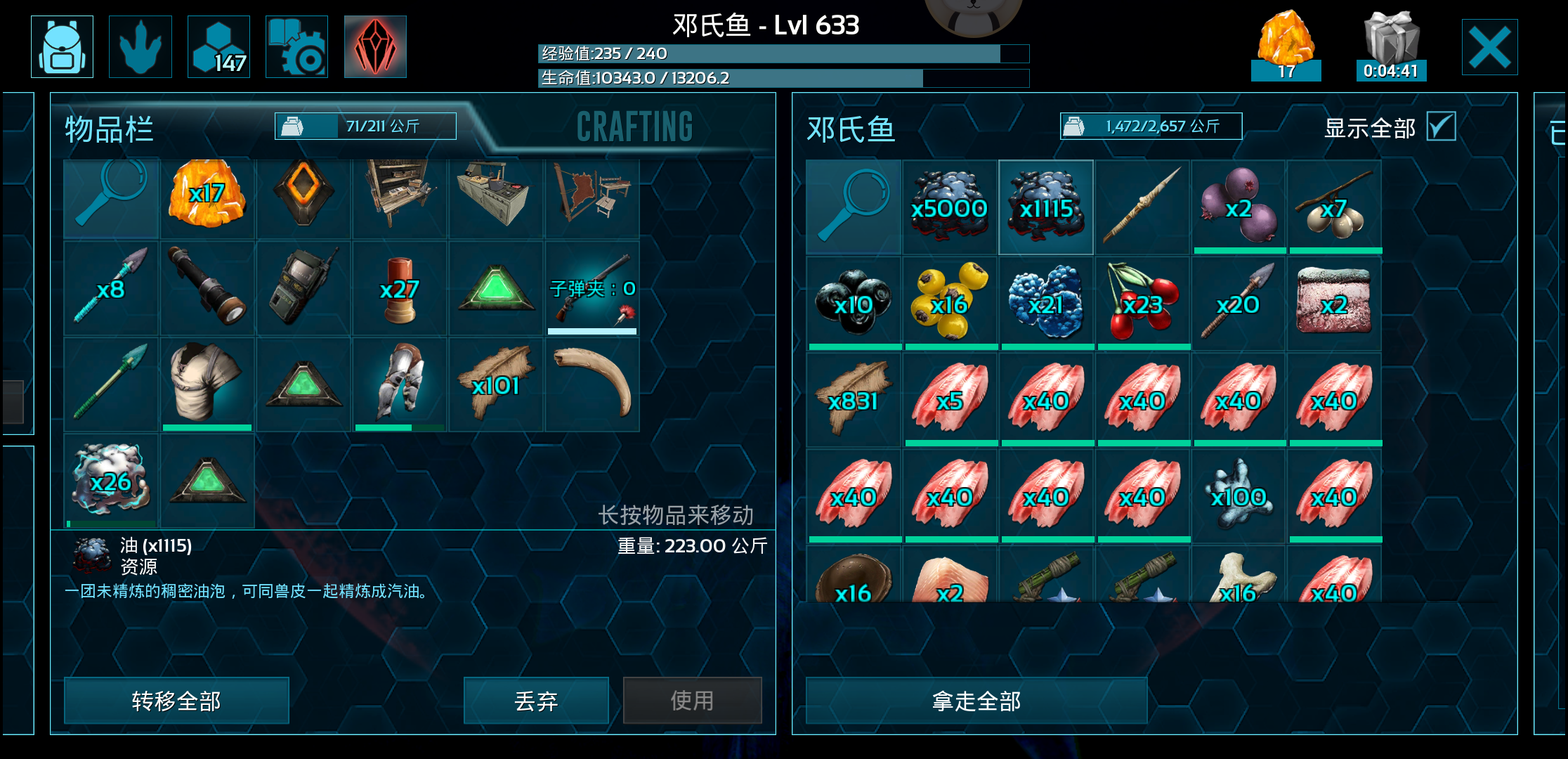Search the player inventory with magnifier

[x=111, y=199]
